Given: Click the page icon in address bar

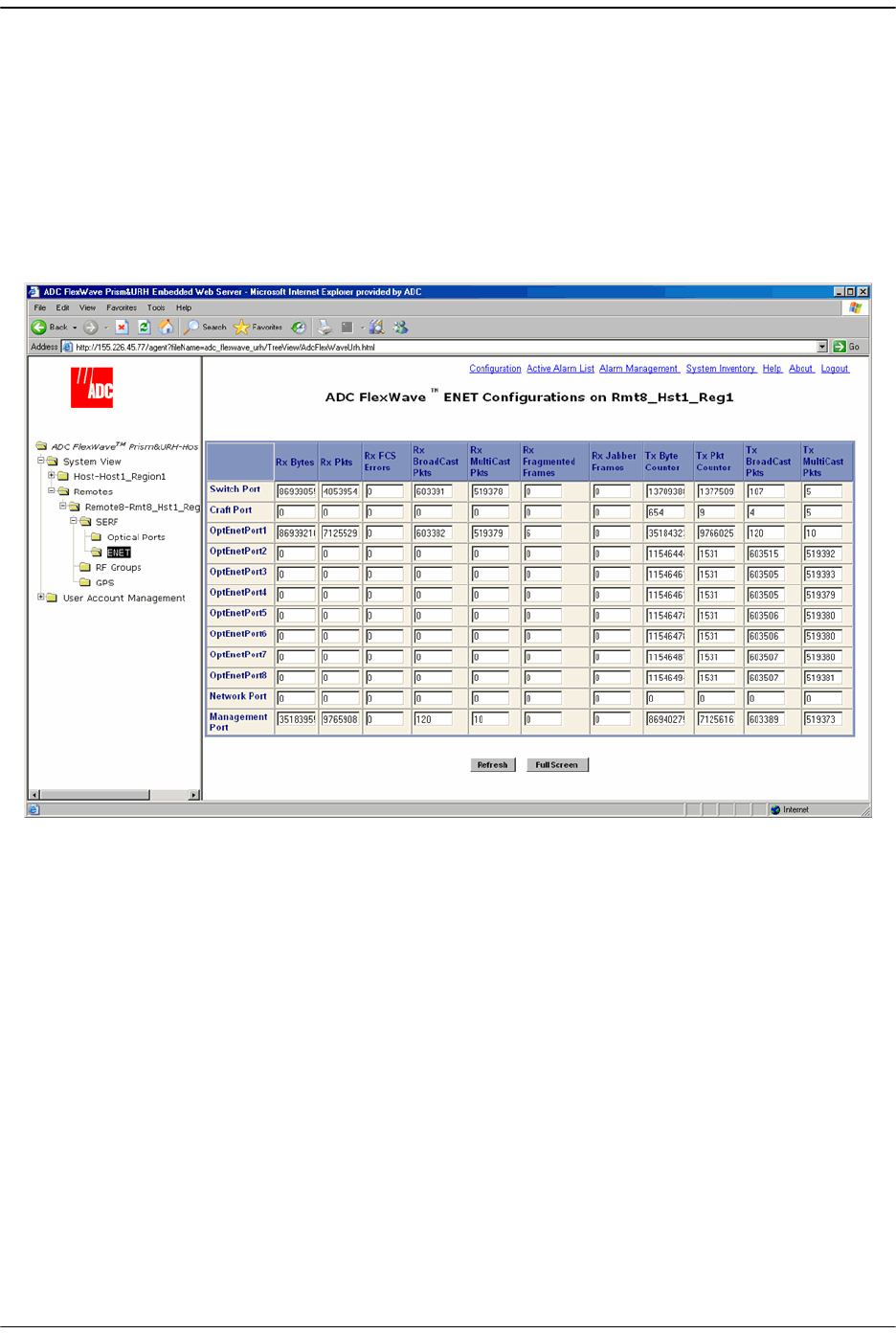Looking at the screenshot, I should [x=68, y=347].
